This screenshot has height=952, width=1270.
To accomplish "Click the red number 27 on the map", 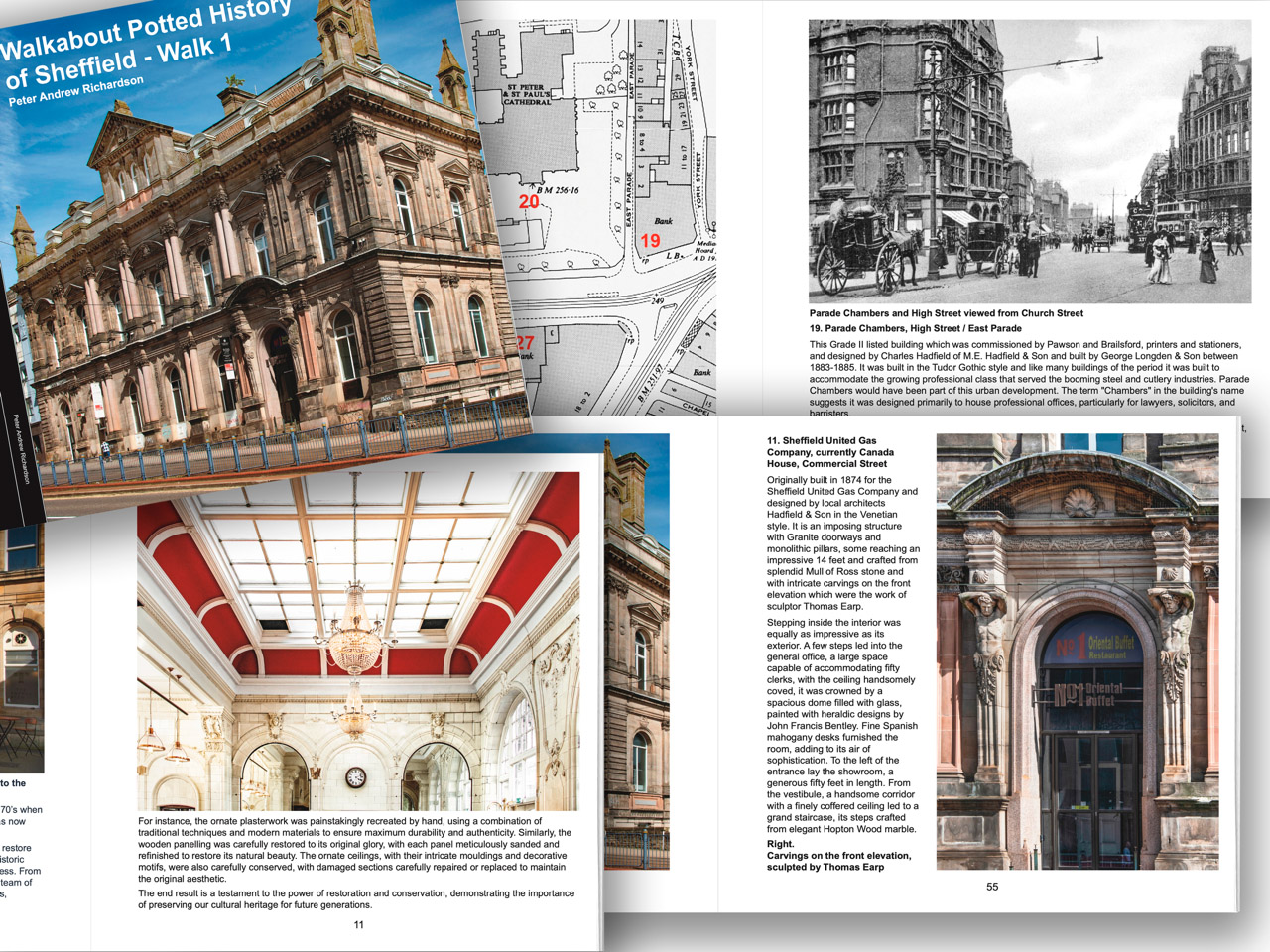I will coord(525,342).
